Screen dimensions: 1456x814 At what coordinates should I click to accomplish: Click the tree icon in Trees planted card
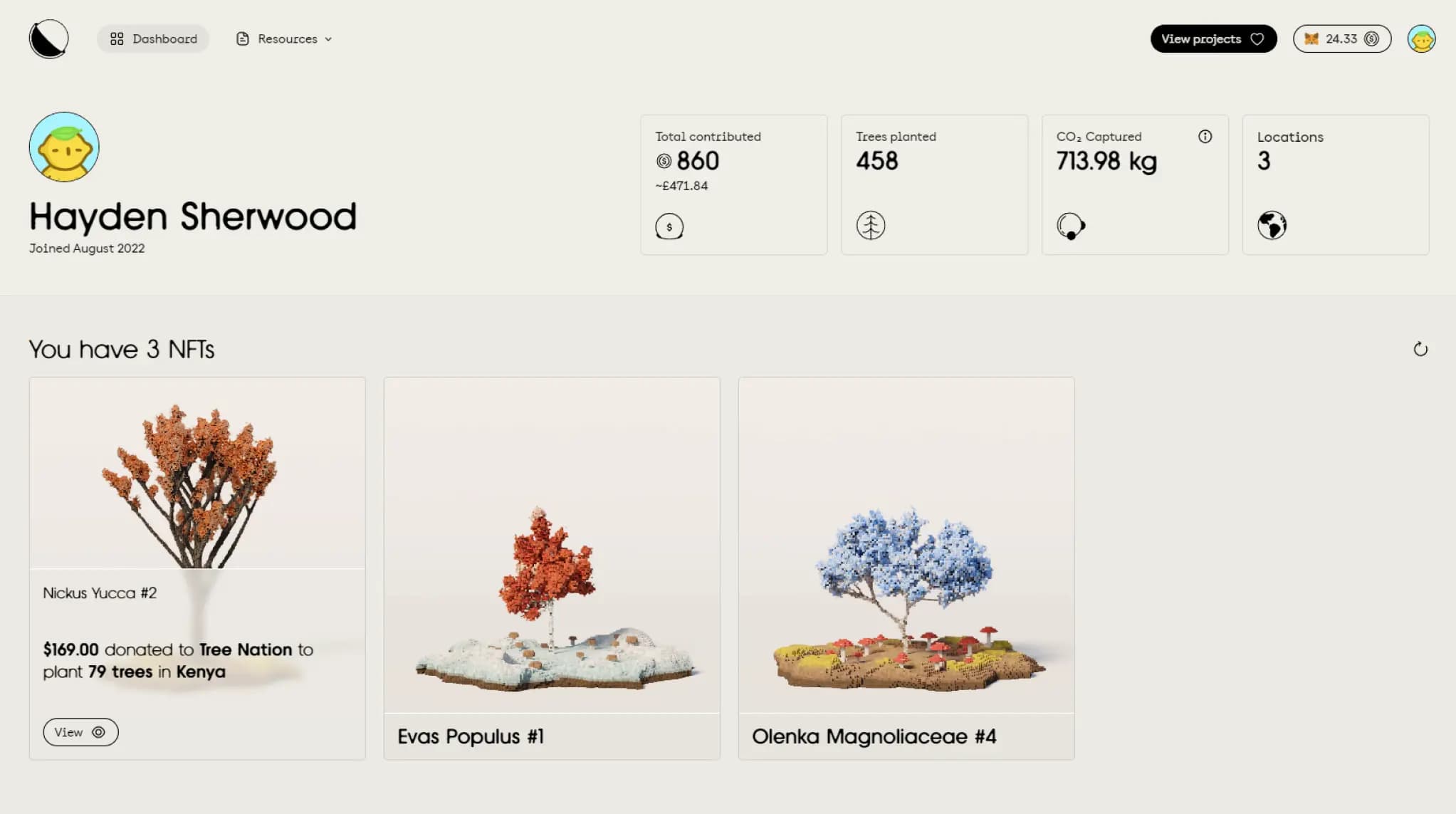(870, 226)
